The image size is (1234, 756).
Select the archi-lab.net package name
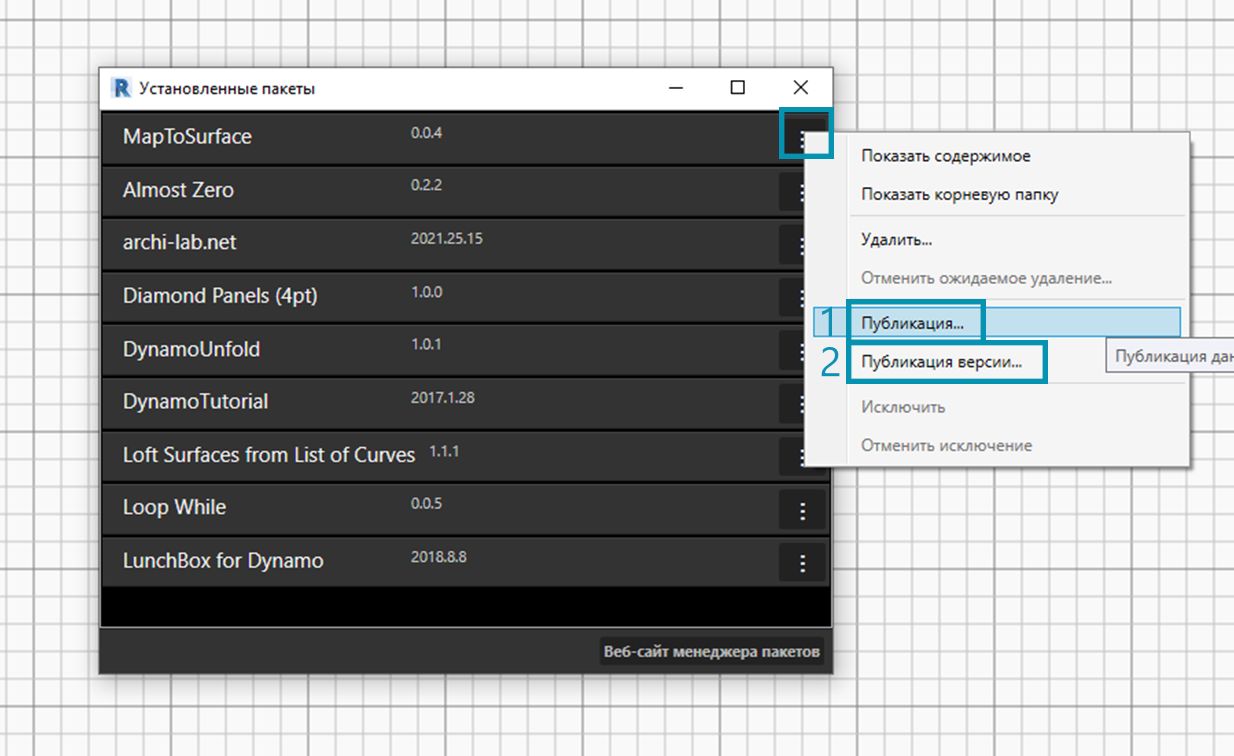pyautogui.click(x=180, y=243)
